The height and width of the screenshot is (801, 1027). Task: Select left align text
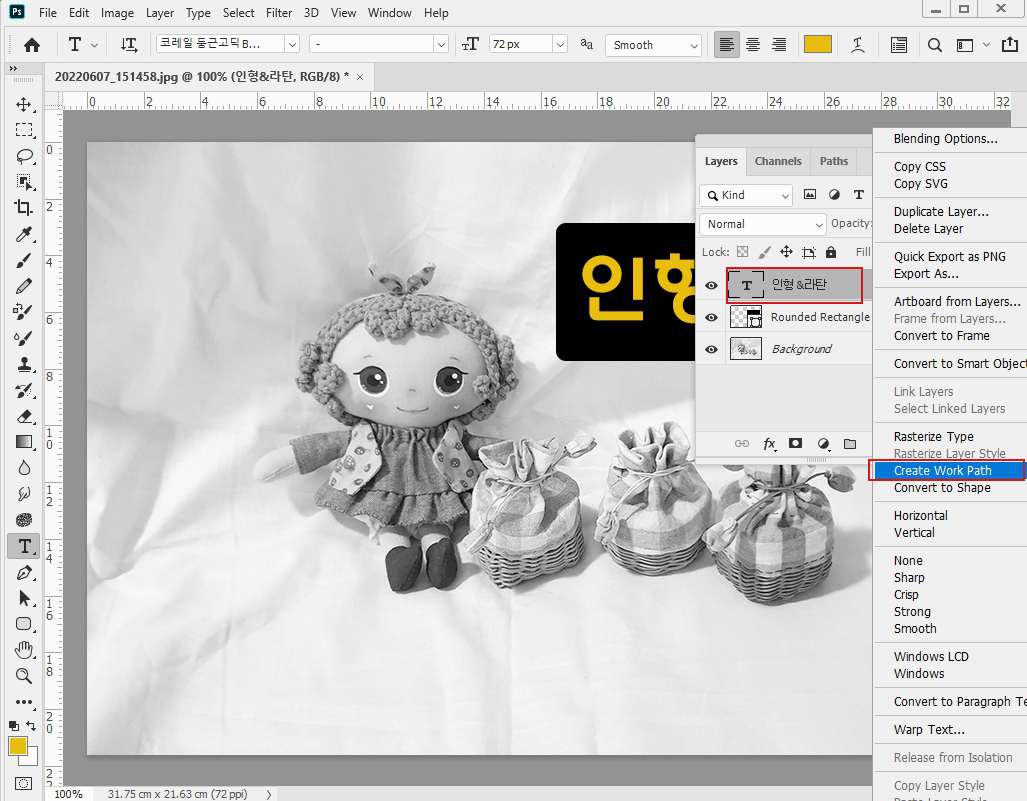tap(726, 45)
